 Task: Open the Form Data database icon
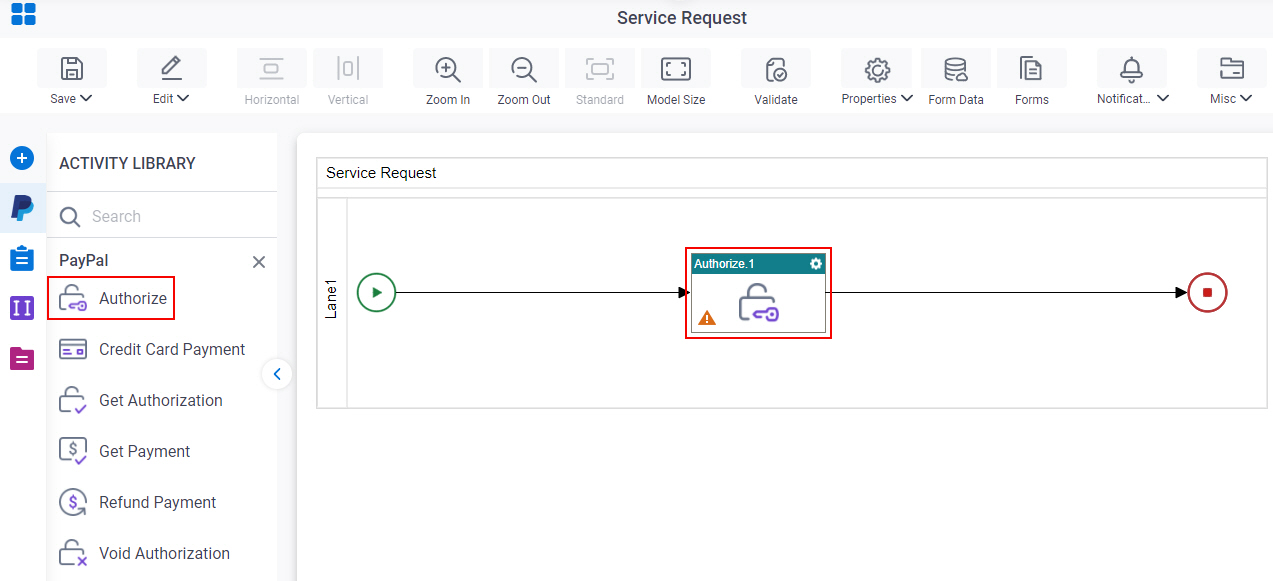(956, 68)
